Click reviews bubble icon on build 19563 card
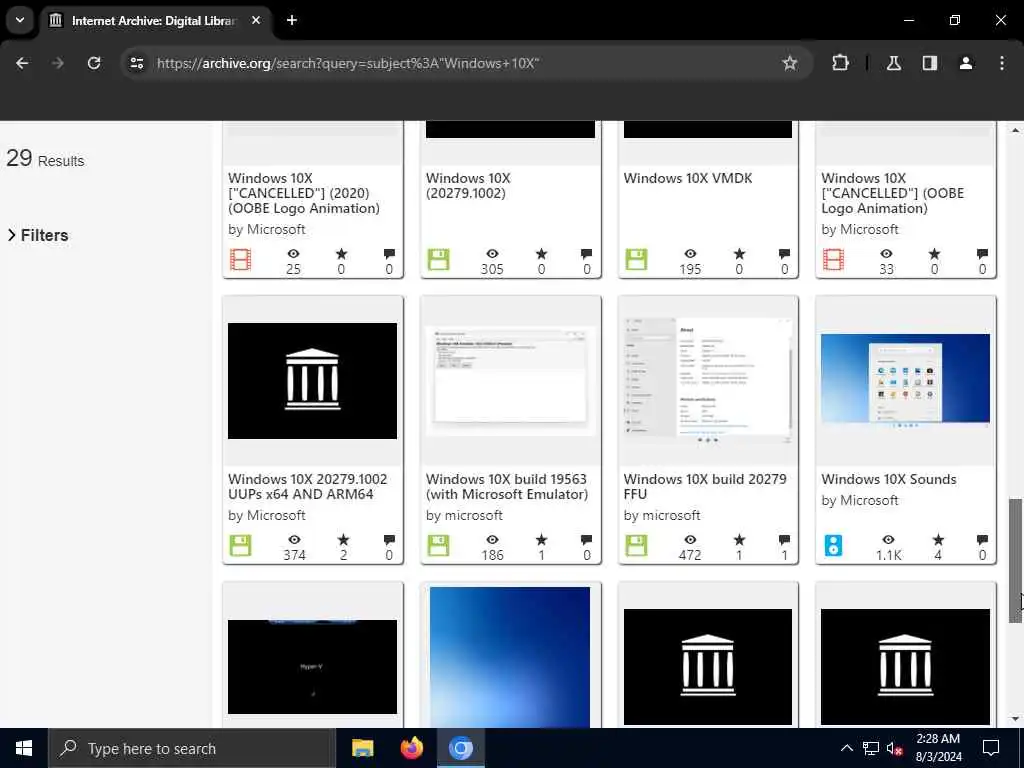The height and width of the screenshot is (768, 1024). [586, 539]
